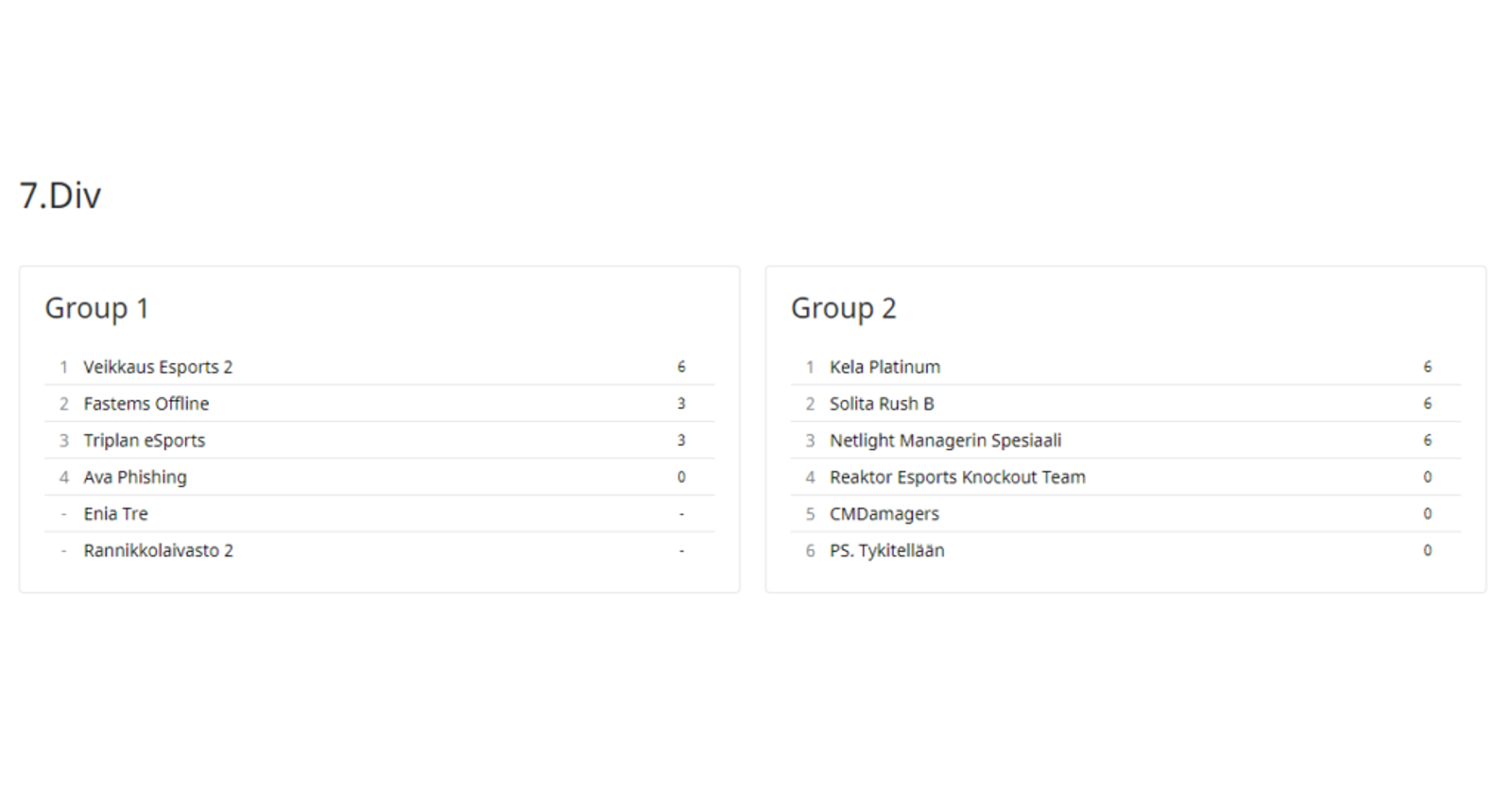Open Reaktor Esports Knockout Team entry
This screenshot has height=794, width=1512.
(x=957, y=477)
